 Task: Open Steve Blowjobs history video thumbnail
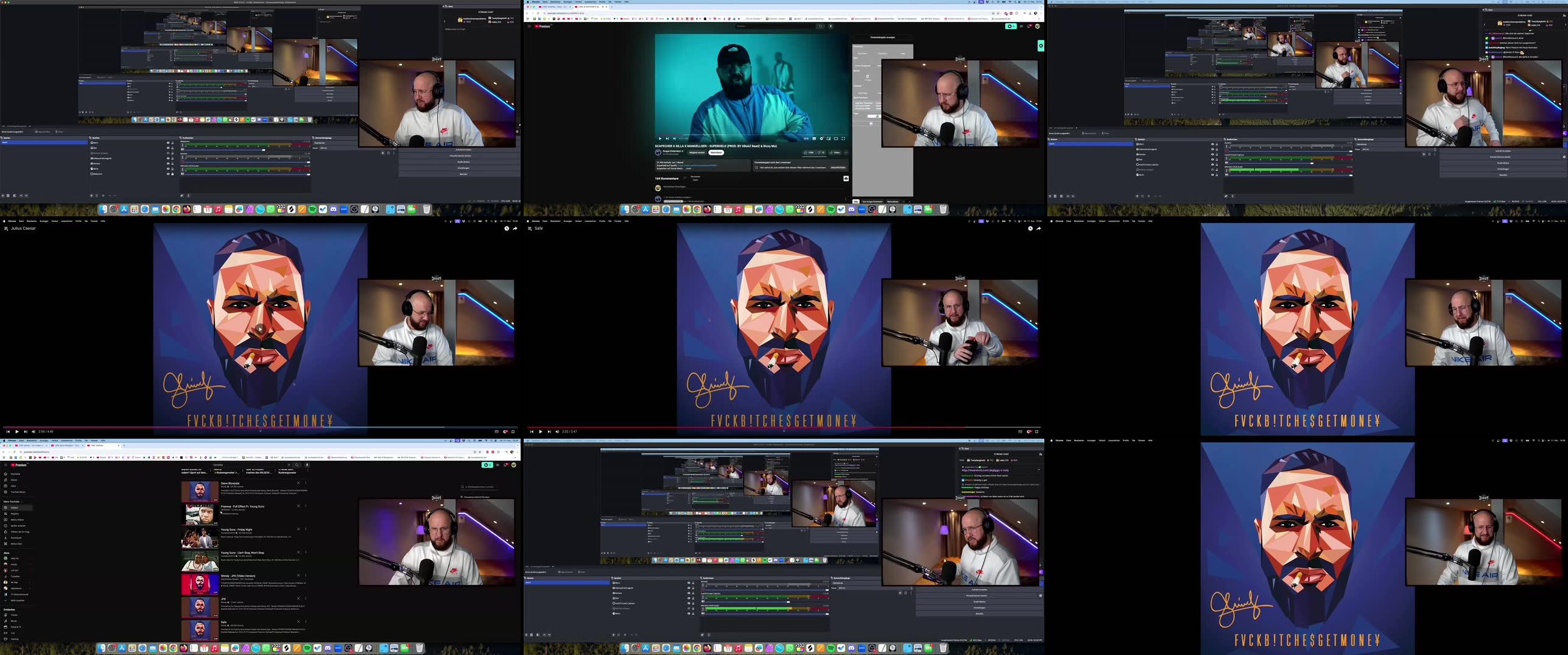[x=200, y=492]
